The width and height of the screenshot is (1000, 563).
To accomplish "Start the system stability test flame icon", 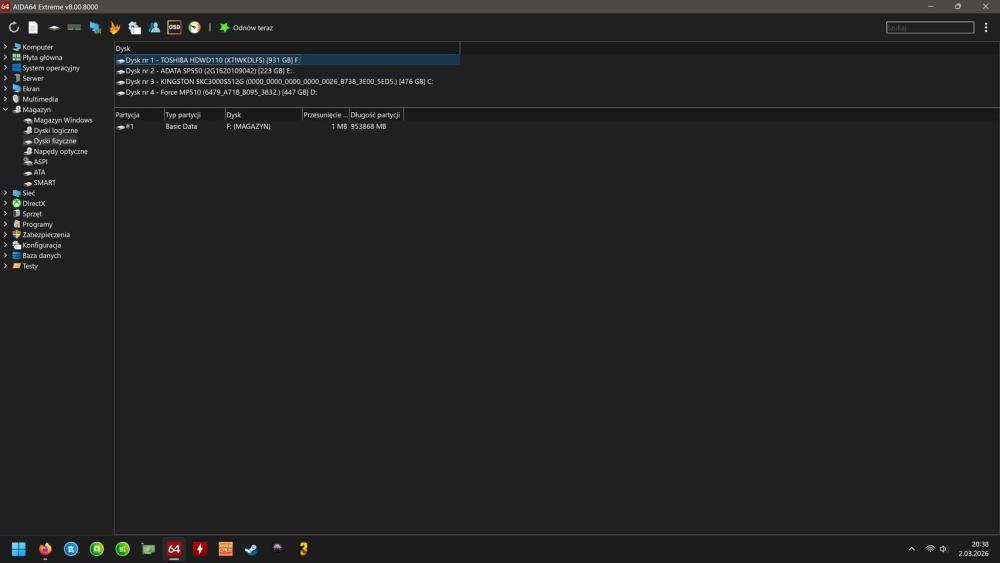I will point(115,28).
